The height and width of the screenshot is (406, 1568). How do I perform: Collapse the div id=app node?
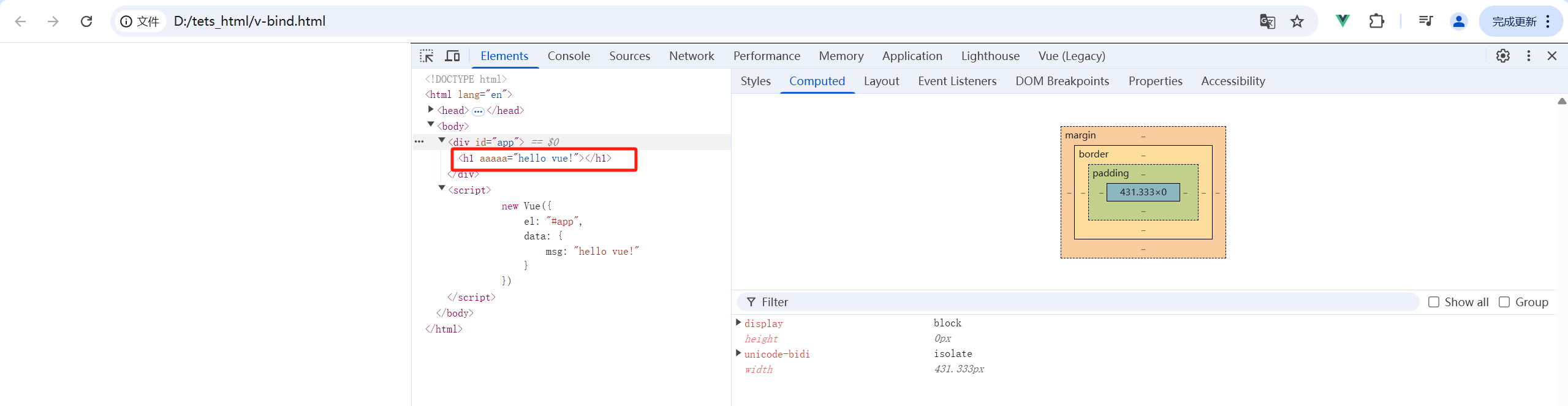click(442, 140)
